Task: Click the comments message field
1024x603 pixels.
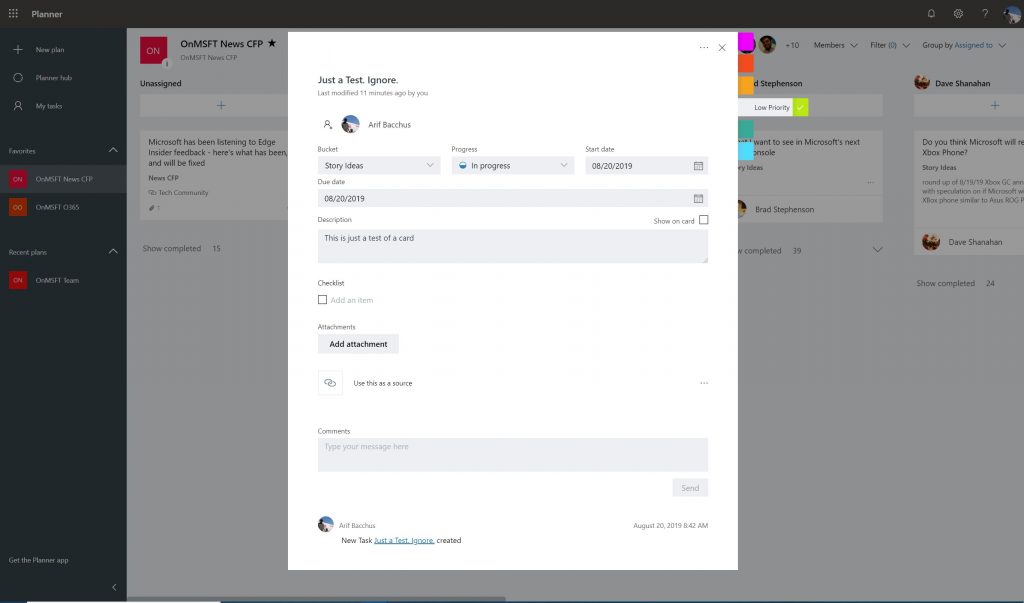Action: (x=512, y=453)
